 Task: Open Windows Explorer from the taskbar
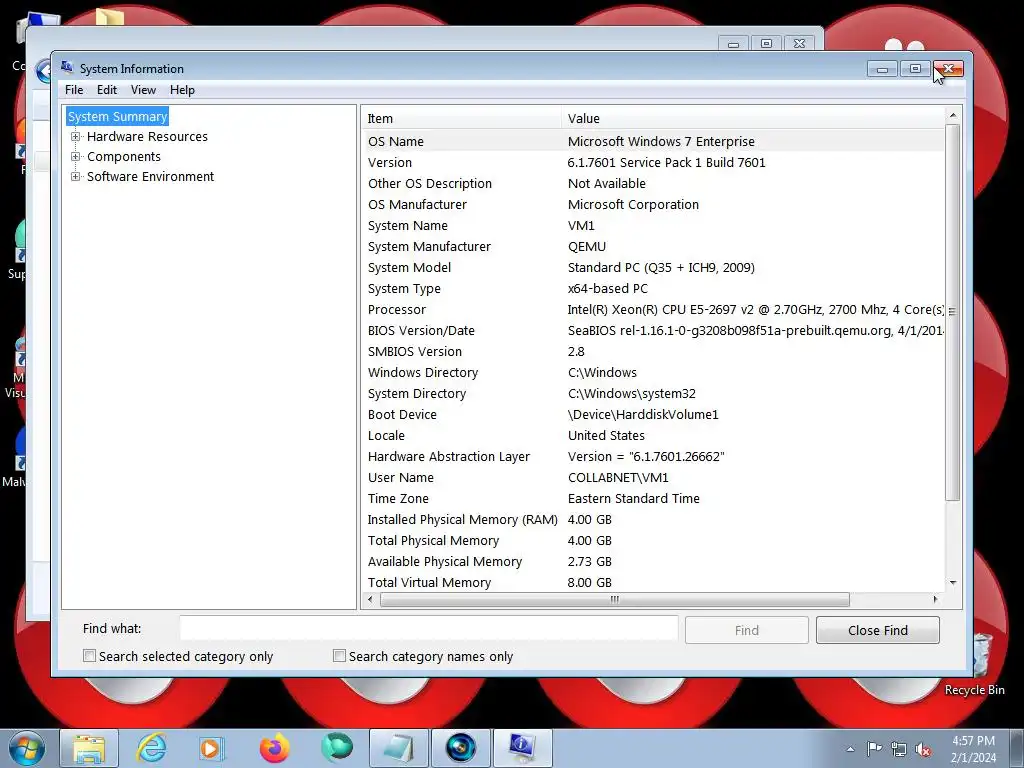tap(89, 748)
